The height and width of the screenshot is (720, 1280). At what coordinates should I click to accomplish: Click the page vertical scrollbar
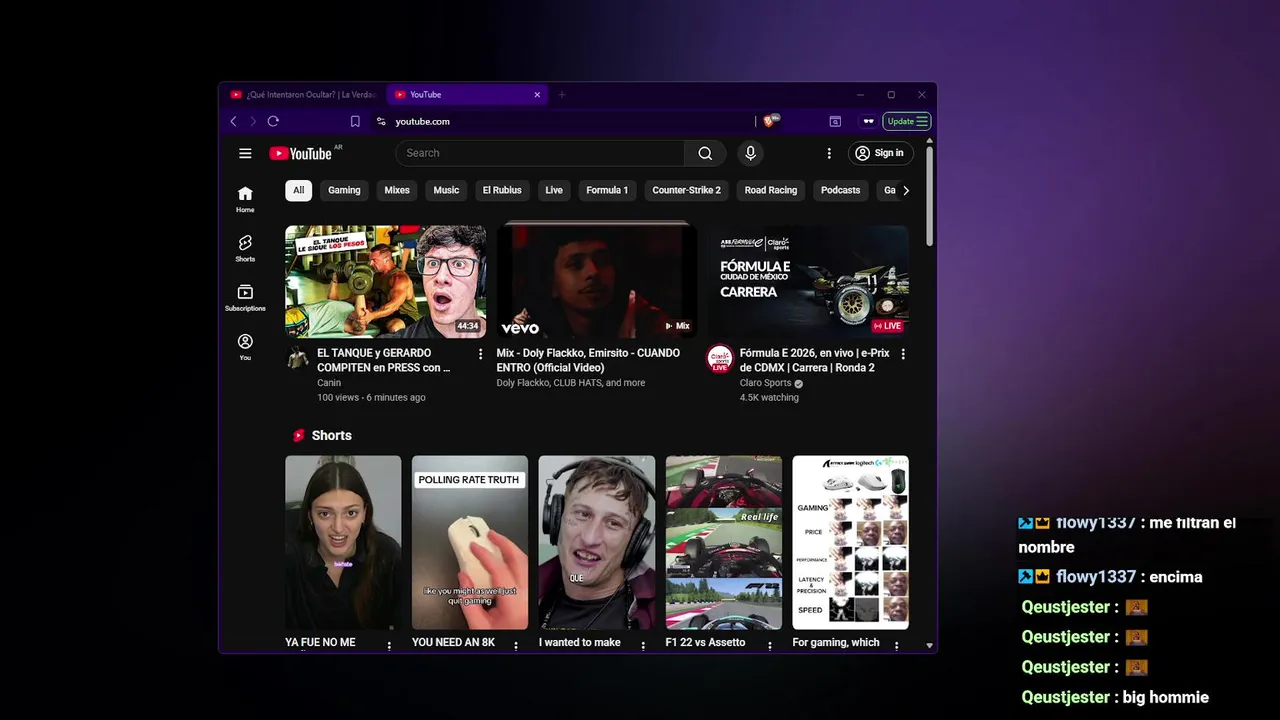click(x=929, y=196)
